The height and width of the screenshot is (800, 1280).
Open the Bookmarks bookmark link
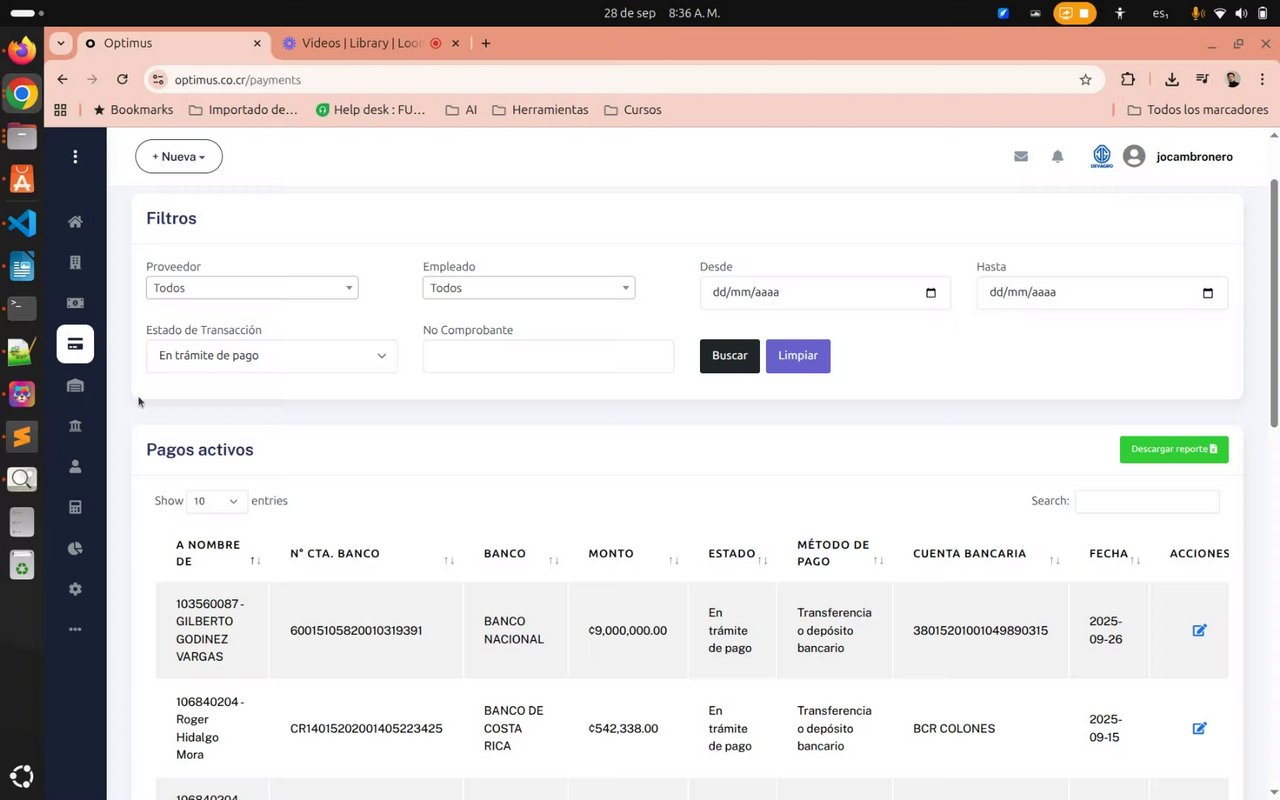132,110
